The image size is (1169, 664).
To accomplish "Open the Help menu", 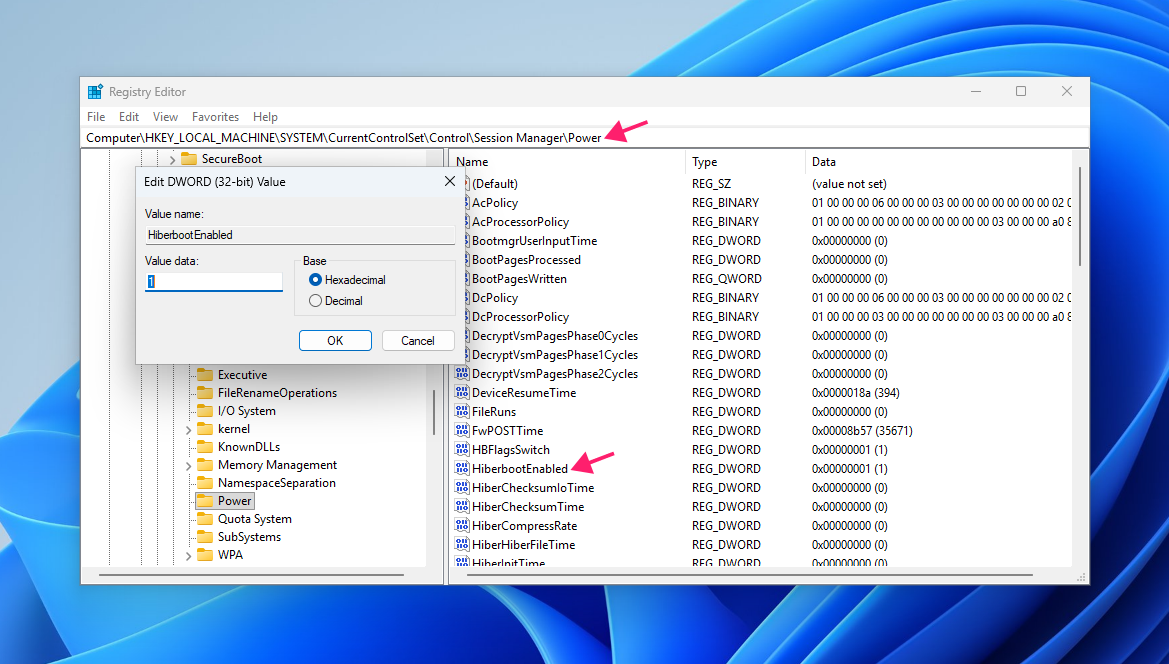I will point(265,116).
